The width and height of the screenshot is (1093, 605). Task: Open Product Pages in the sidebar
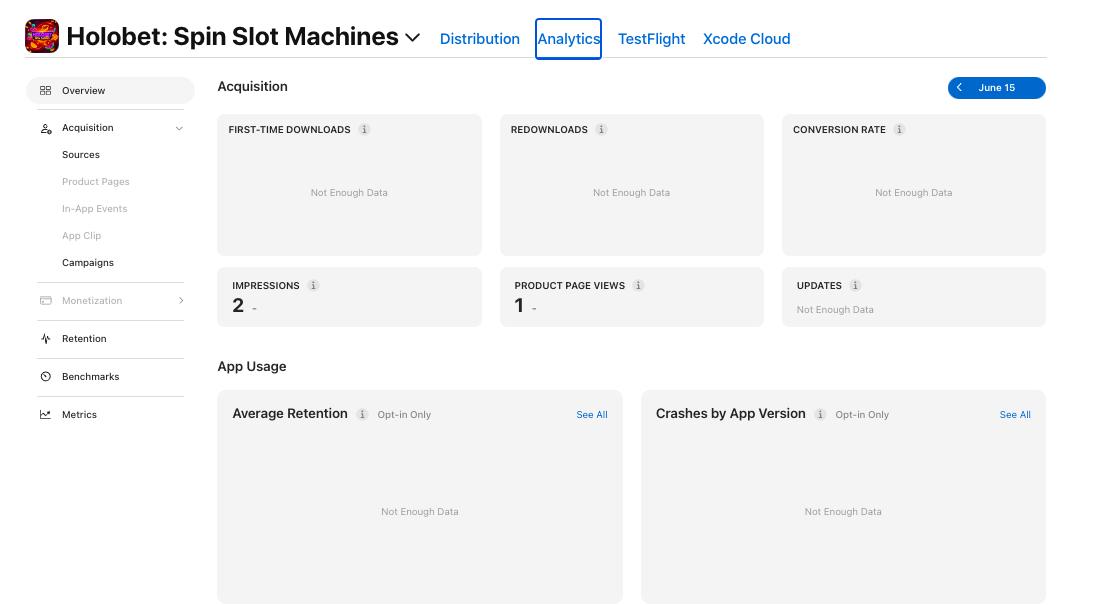click(x=95, y=182)
